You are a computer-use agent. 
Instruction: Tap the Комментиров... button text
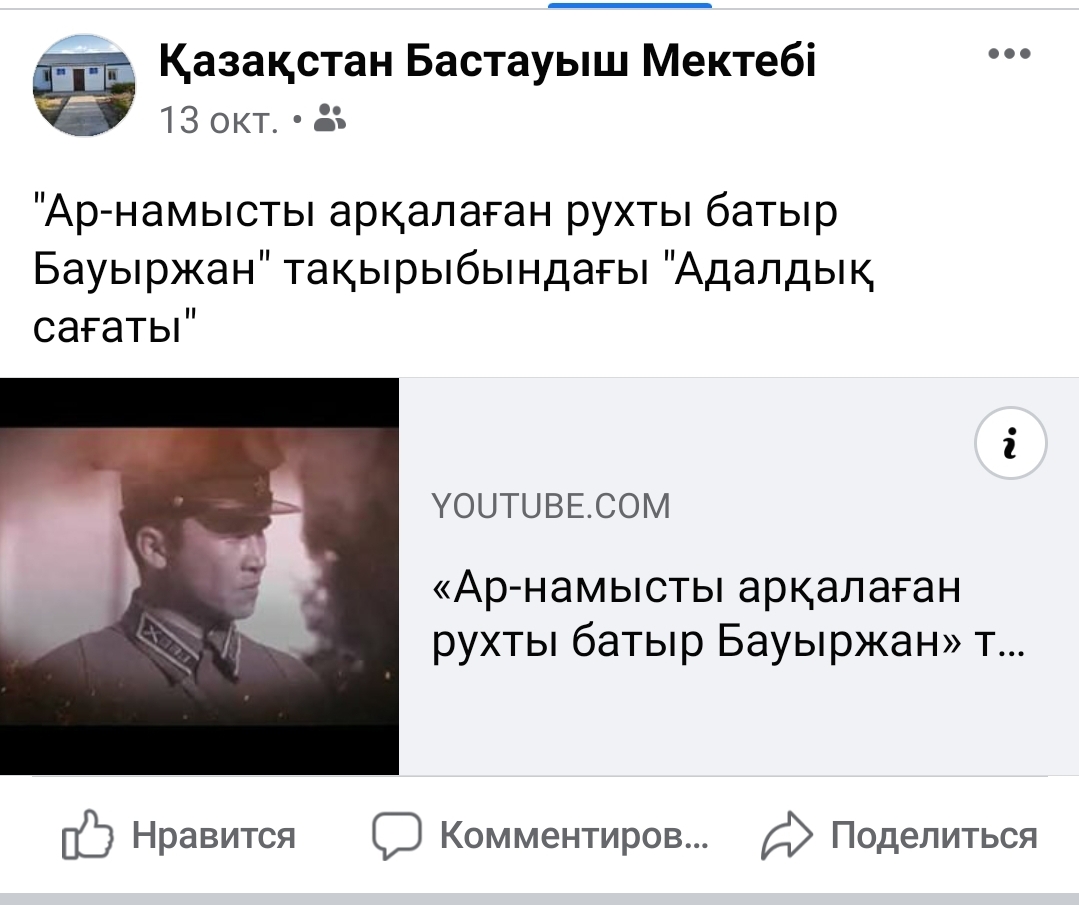[574, 835]
